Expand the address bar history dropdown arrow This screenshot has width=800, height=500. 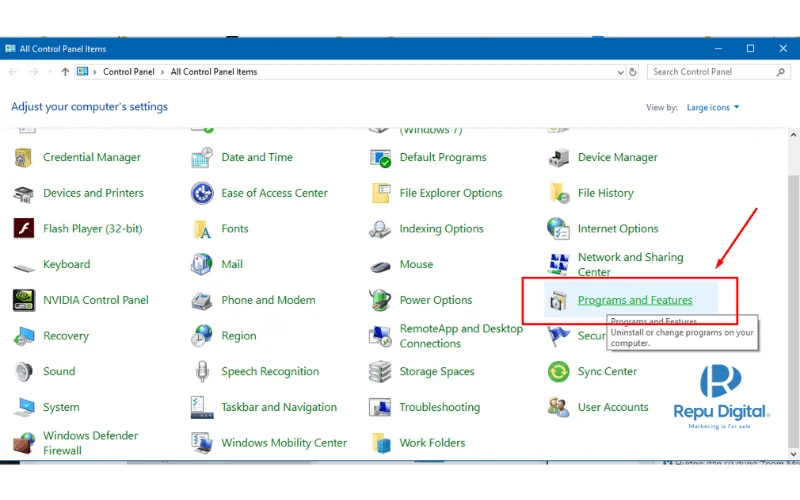(620, 72)
